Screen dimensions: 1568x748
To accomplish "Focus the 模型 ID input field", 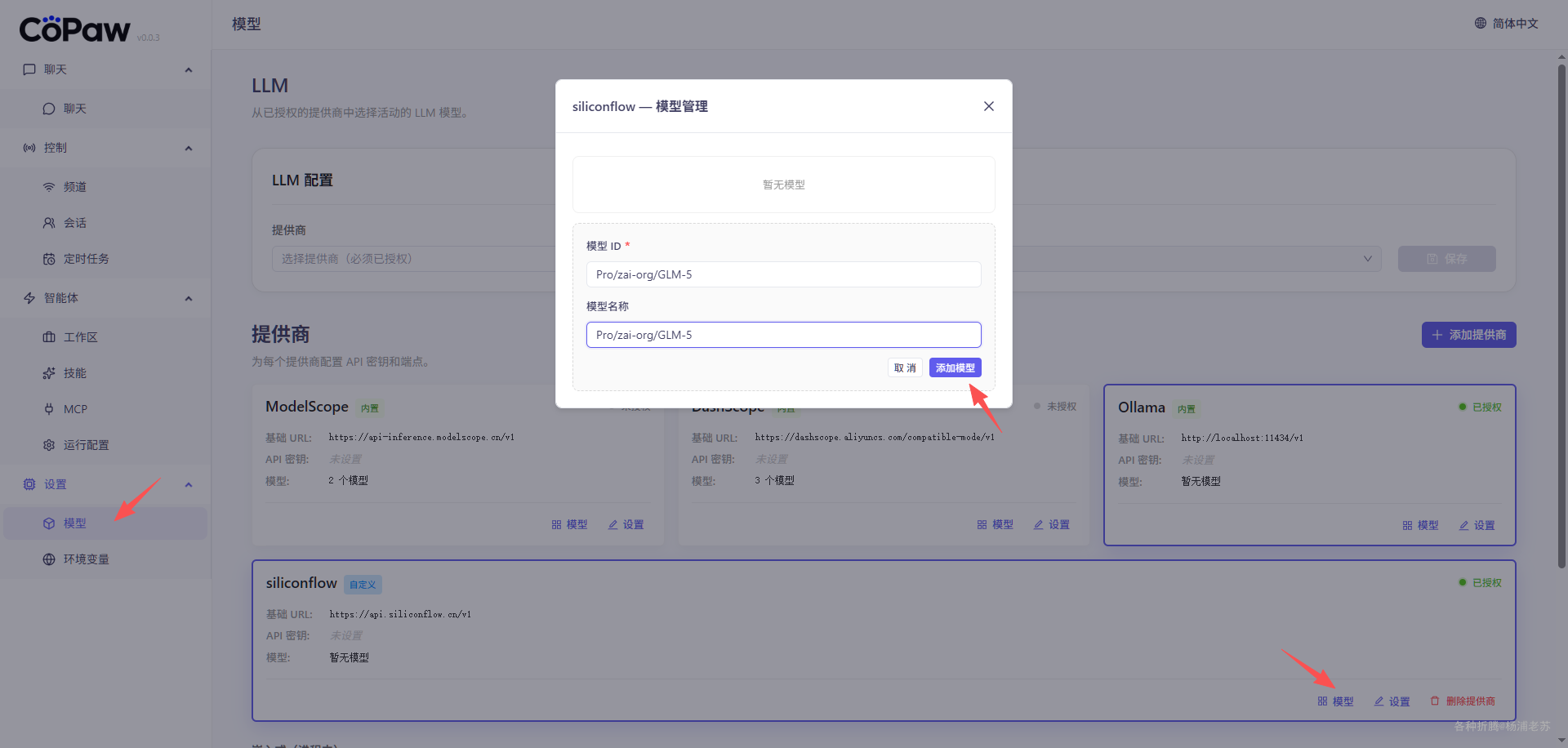I will [783, 274].
